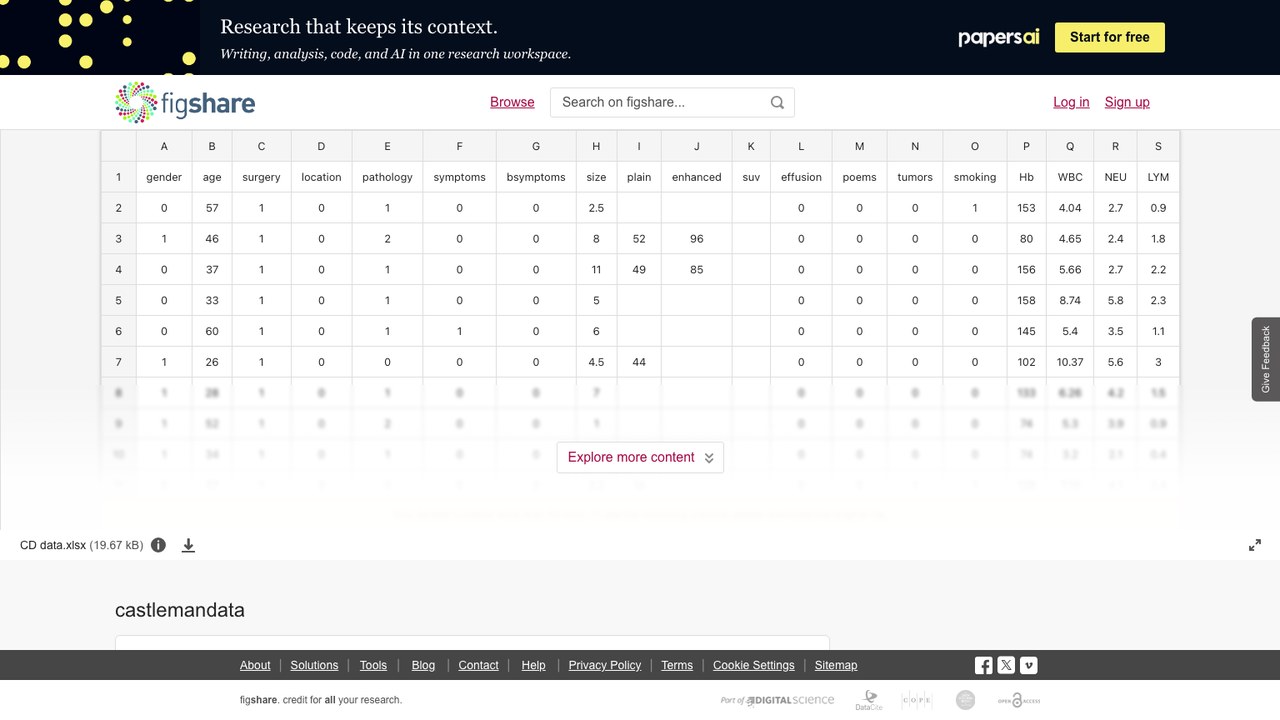
Task: Open the Browse link
Action: pyautogui.click(x=512, y=102)
